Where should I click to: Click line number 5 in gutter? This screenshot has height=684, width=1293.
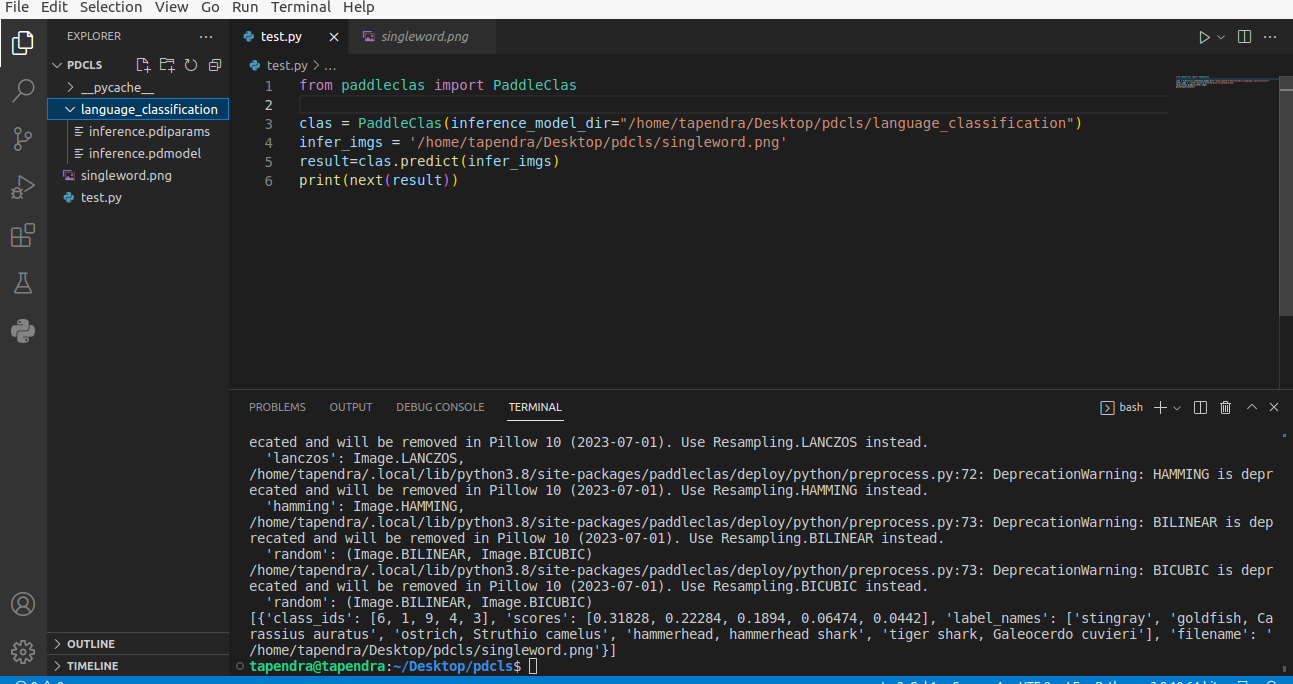pos(268,161)
